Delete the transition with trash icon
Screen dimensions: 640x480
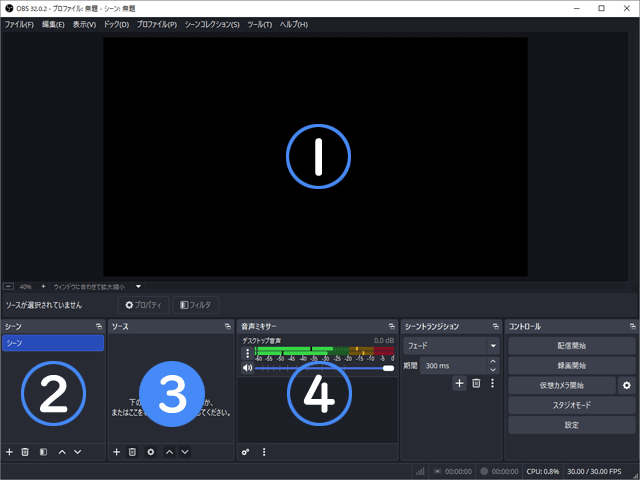[x=476, y=383]
